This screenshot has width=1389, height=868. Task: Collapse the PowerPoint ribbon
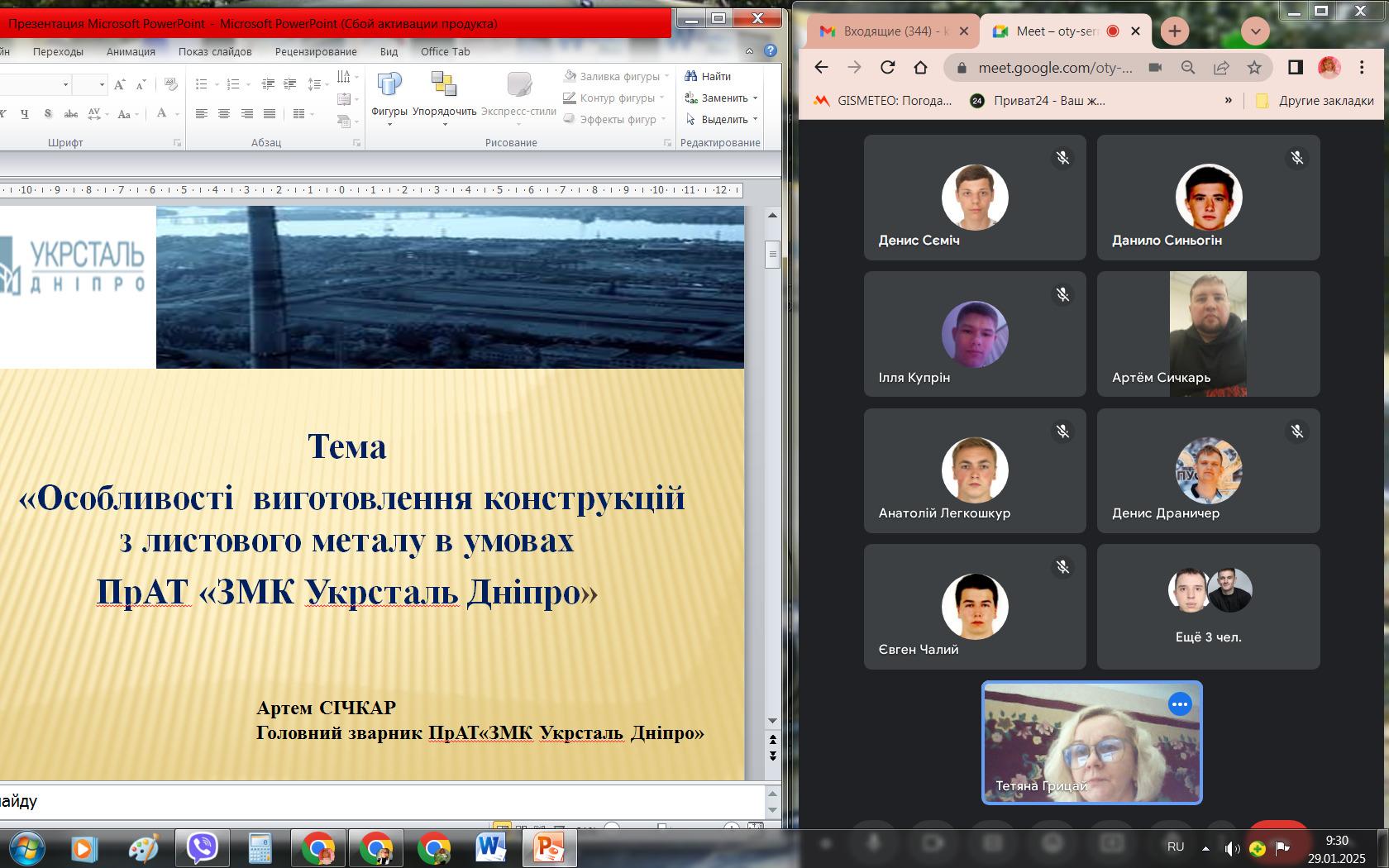coord(749,51)
